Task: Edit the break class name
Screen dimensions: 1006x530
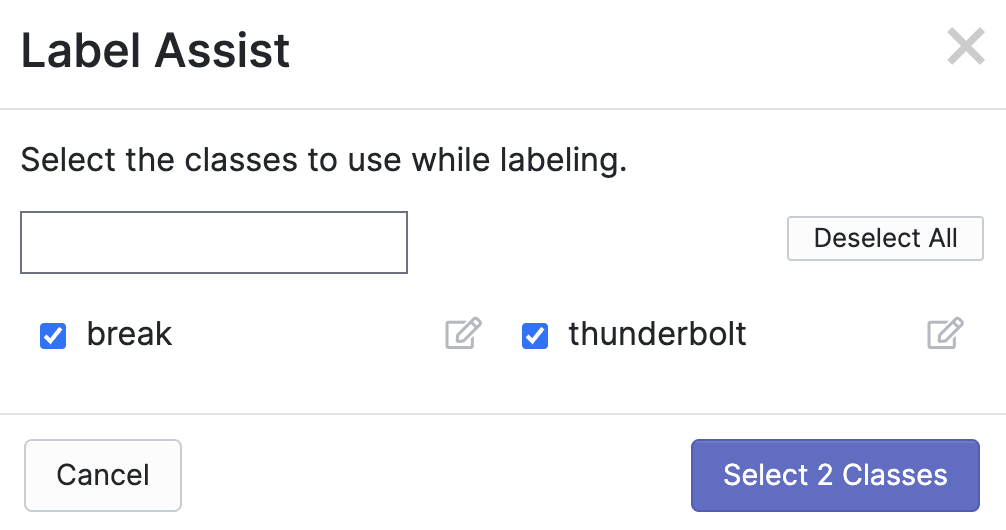Action: point(463,334)
